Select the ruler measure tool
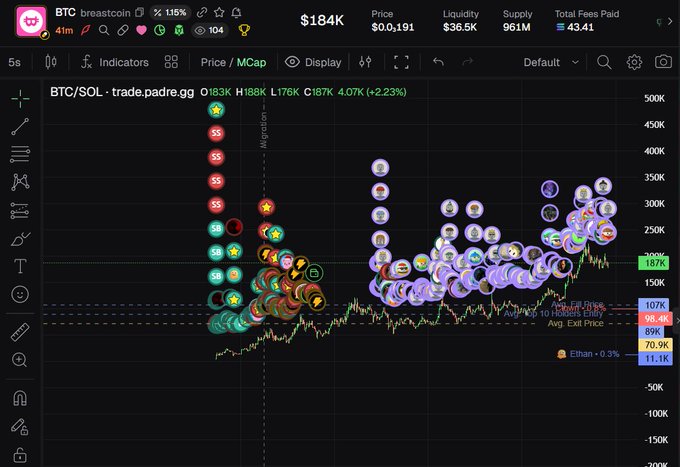Image resolution: width=680 pixels, height=467 pixels. 20,332
